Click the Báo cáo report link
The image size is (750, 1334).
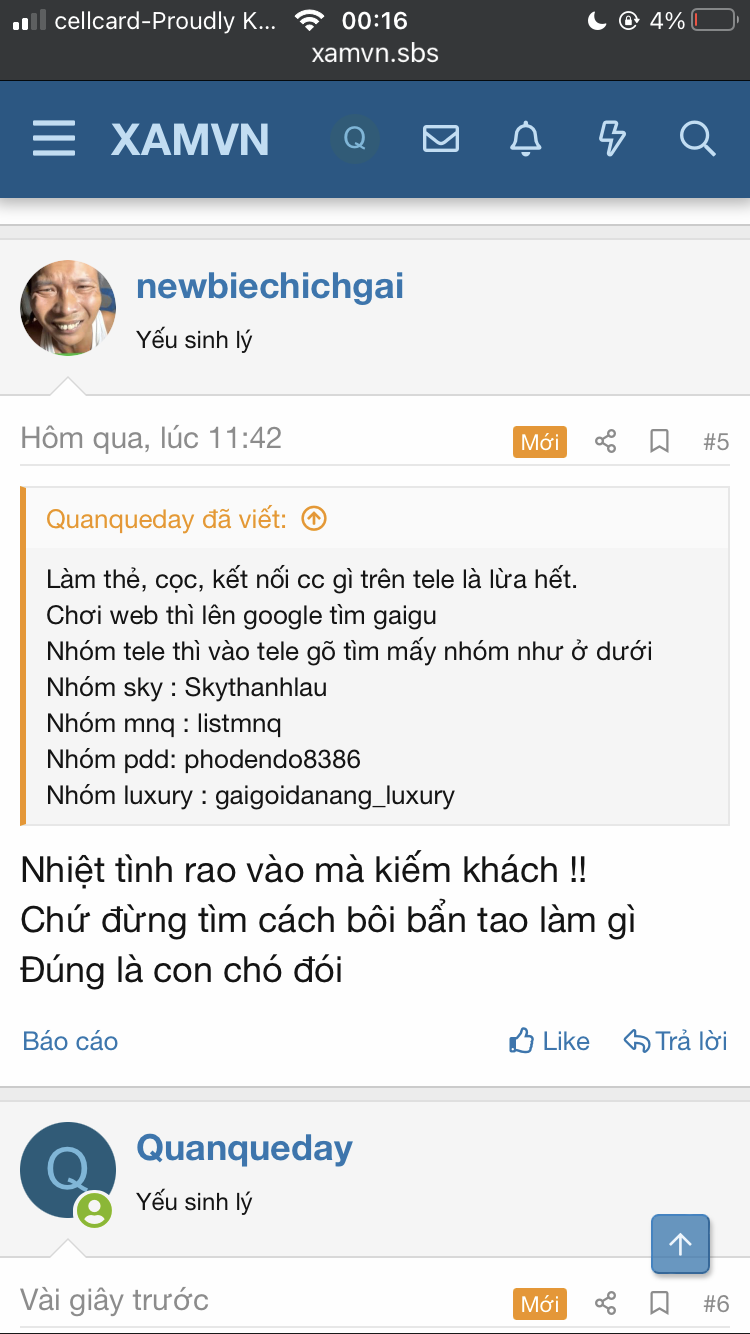[70, 1041]
